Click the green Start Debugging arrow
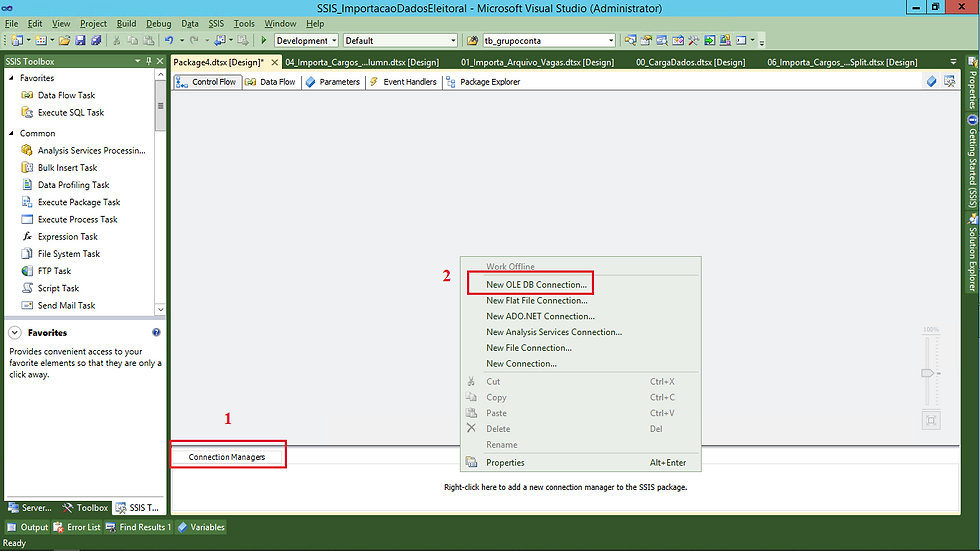 pyautogui.click(x=264, y=41)
